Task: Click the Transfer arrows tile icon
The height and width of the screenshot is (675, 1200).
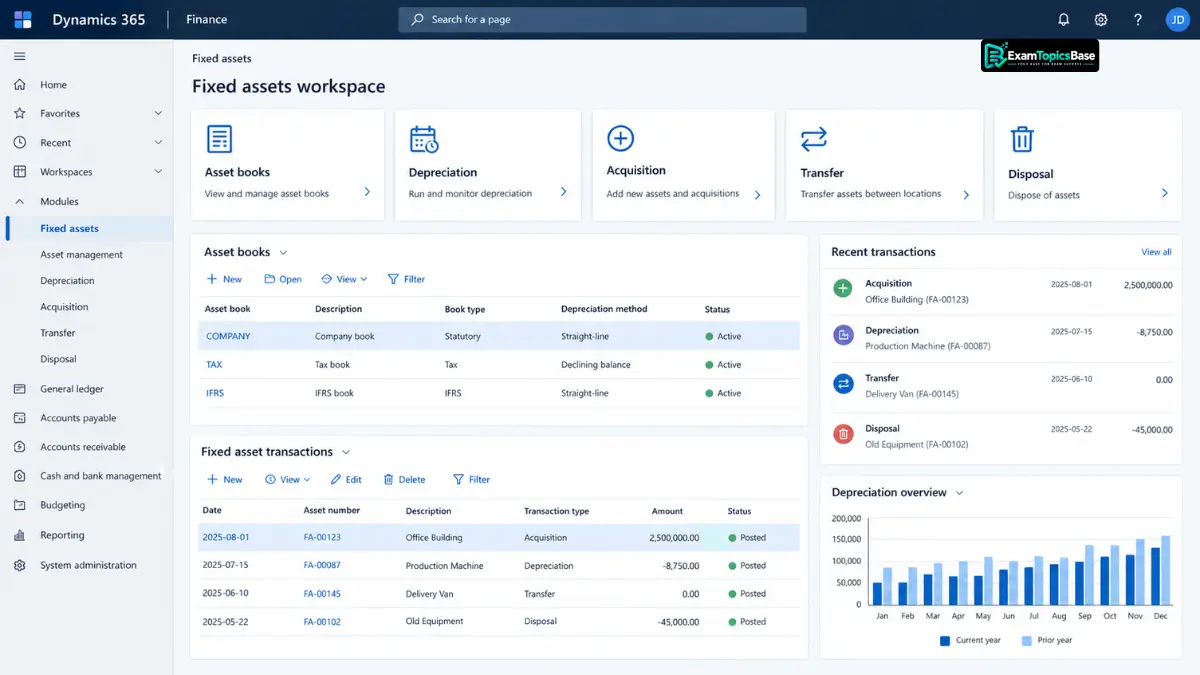Action: pos(814,138)
